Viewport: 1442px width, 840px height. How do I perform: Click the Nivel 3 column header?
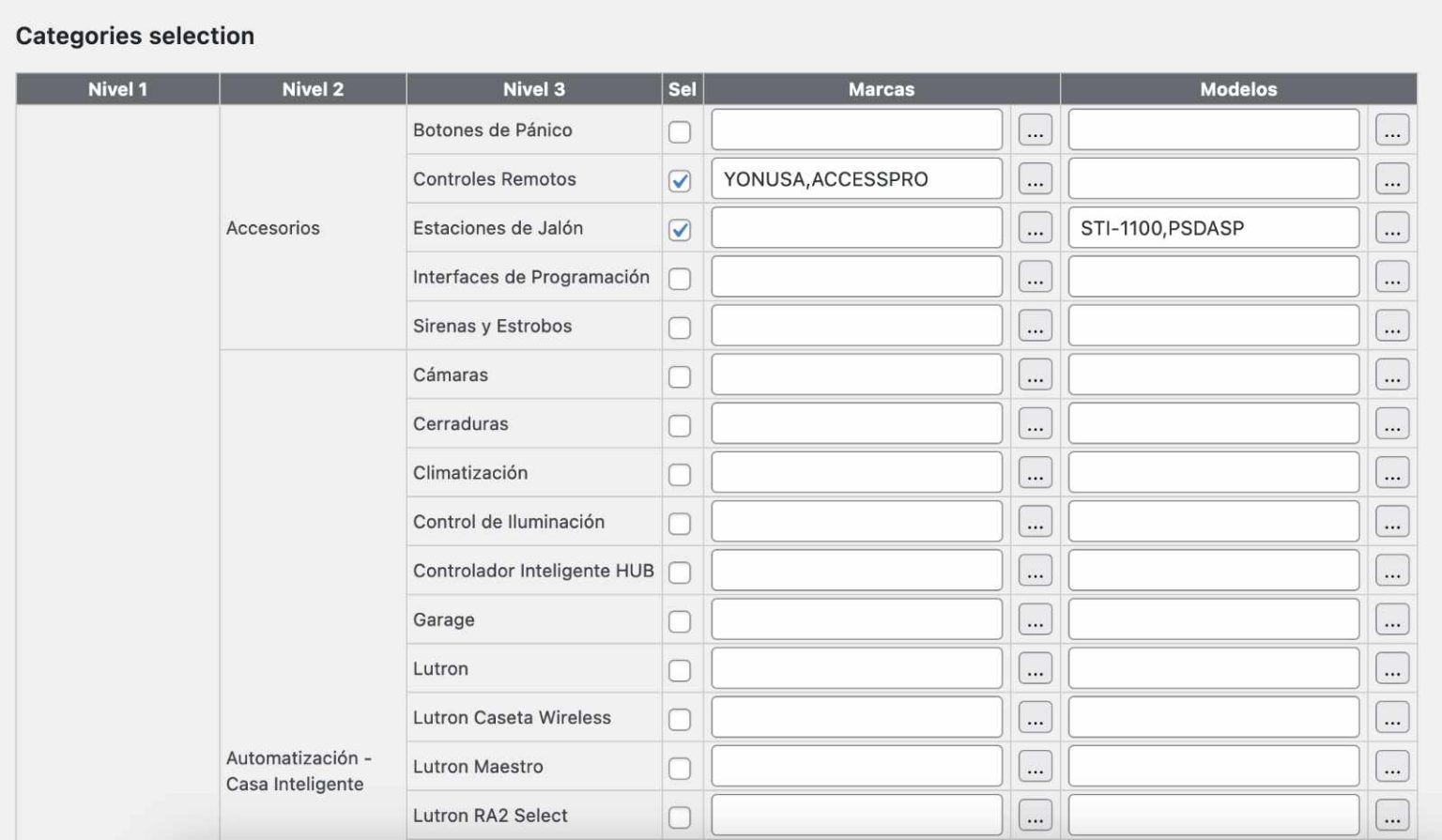534,89
